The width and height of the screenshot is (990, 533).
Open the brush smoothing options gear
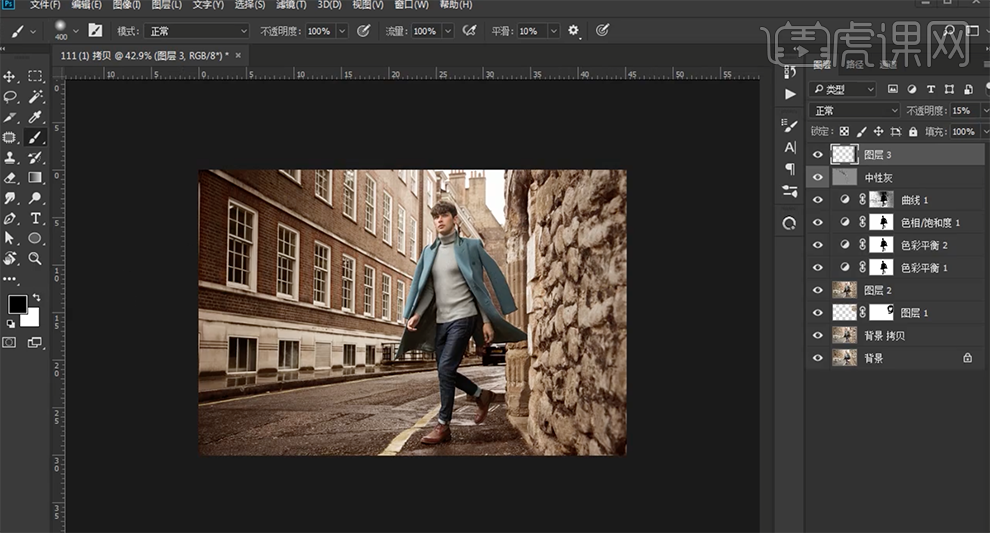pyautogui.click(x=574, y=31)
